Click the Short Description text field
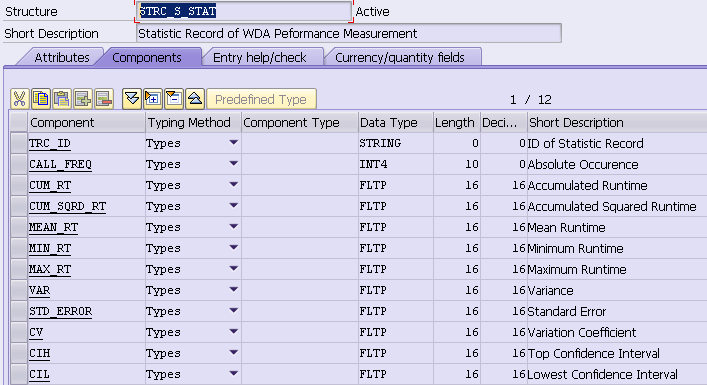This screenshot has width=707, height=385. pos(349,34)
